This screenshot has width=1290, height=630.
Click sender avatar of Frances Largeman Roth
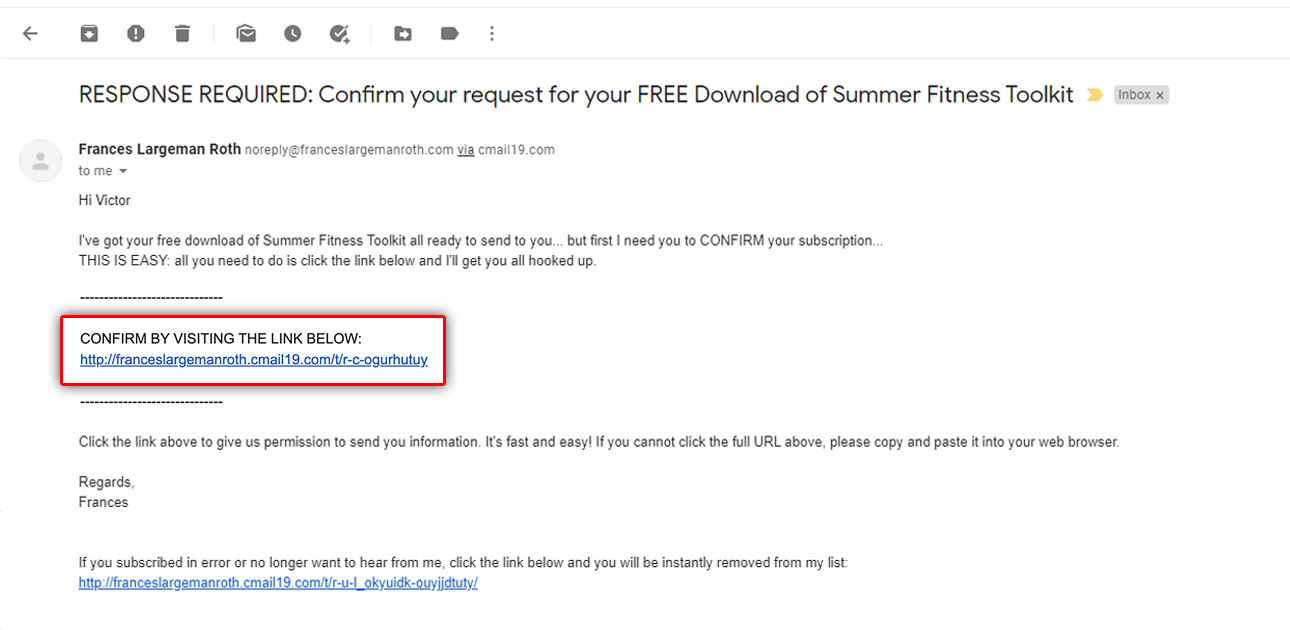pos(41,160)
